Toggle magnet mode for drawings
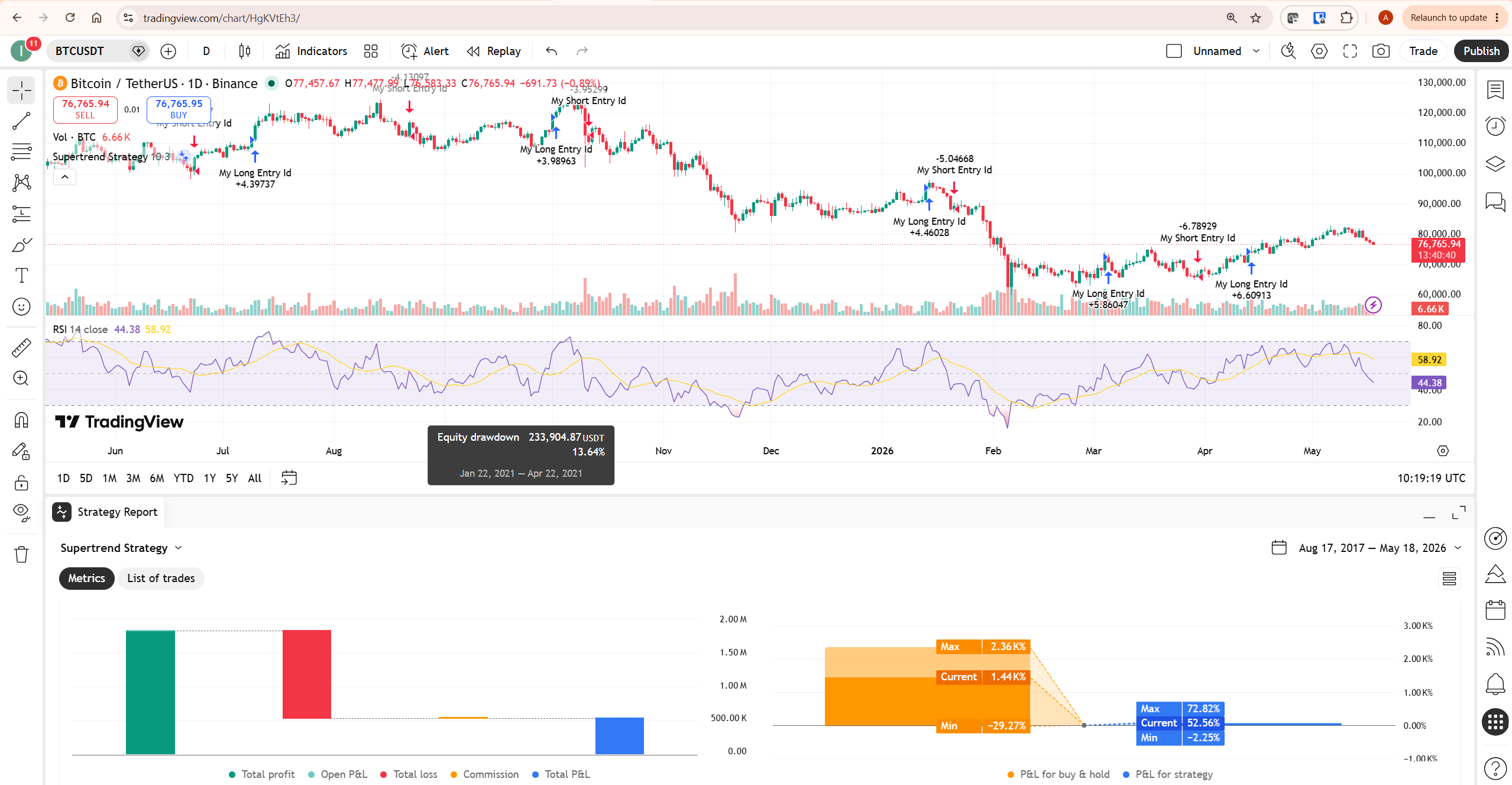Viewport: 1512px width, 785px height. click(x=21, y=420)
